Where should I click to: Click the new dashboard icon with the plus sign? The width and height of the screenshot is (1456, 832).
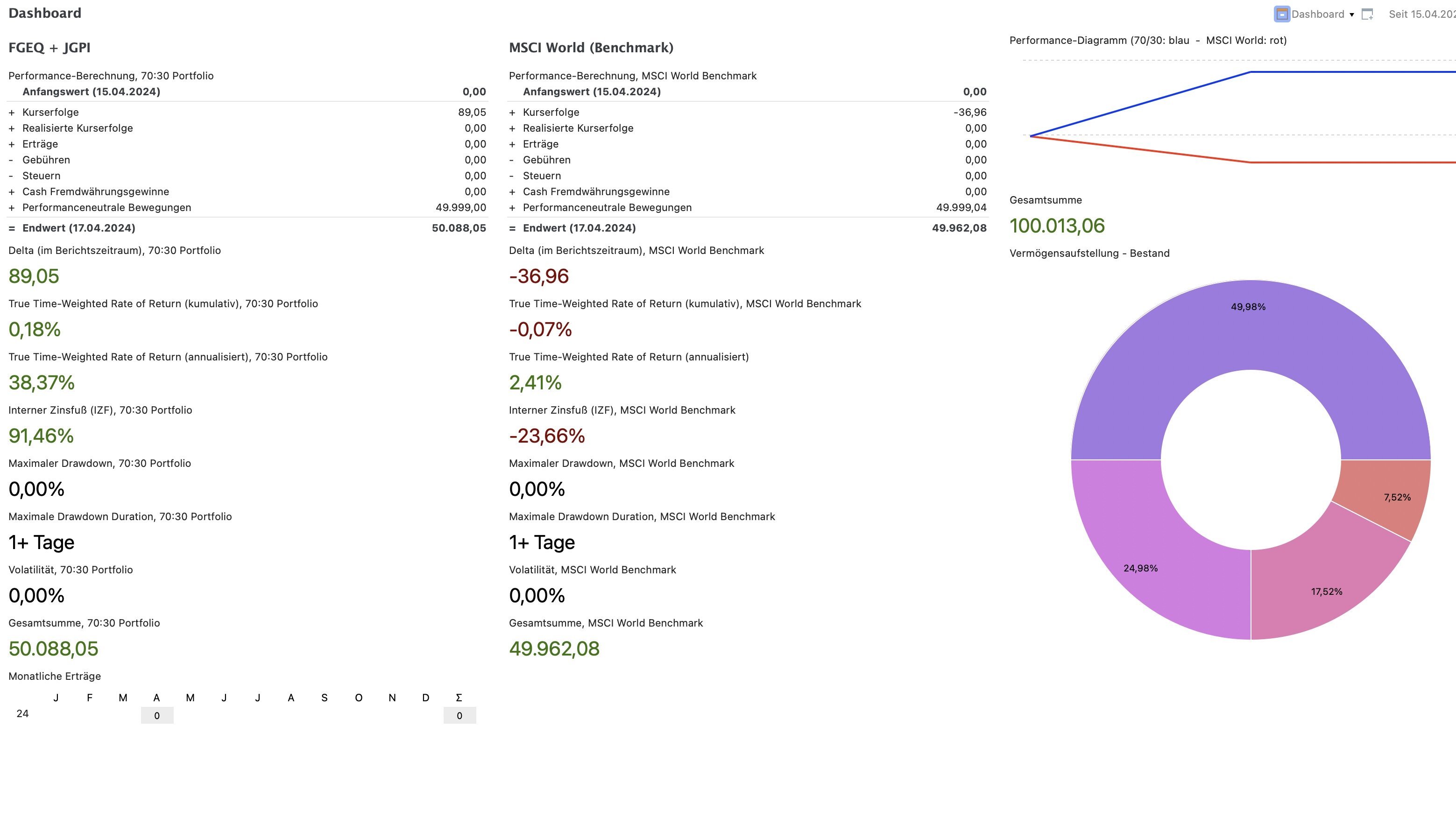pyautogui.click(x=1367, y=14)
